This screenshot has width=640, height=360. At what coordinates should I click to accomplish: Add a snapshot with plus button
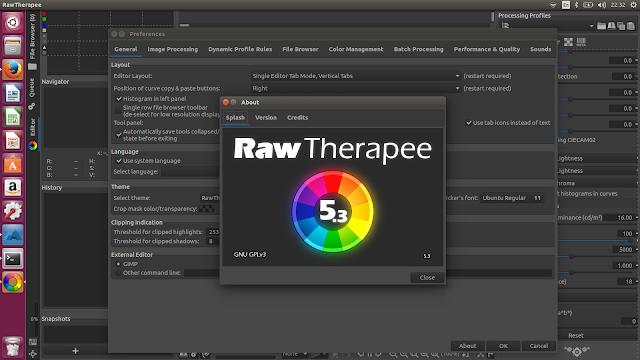point(75,351)
